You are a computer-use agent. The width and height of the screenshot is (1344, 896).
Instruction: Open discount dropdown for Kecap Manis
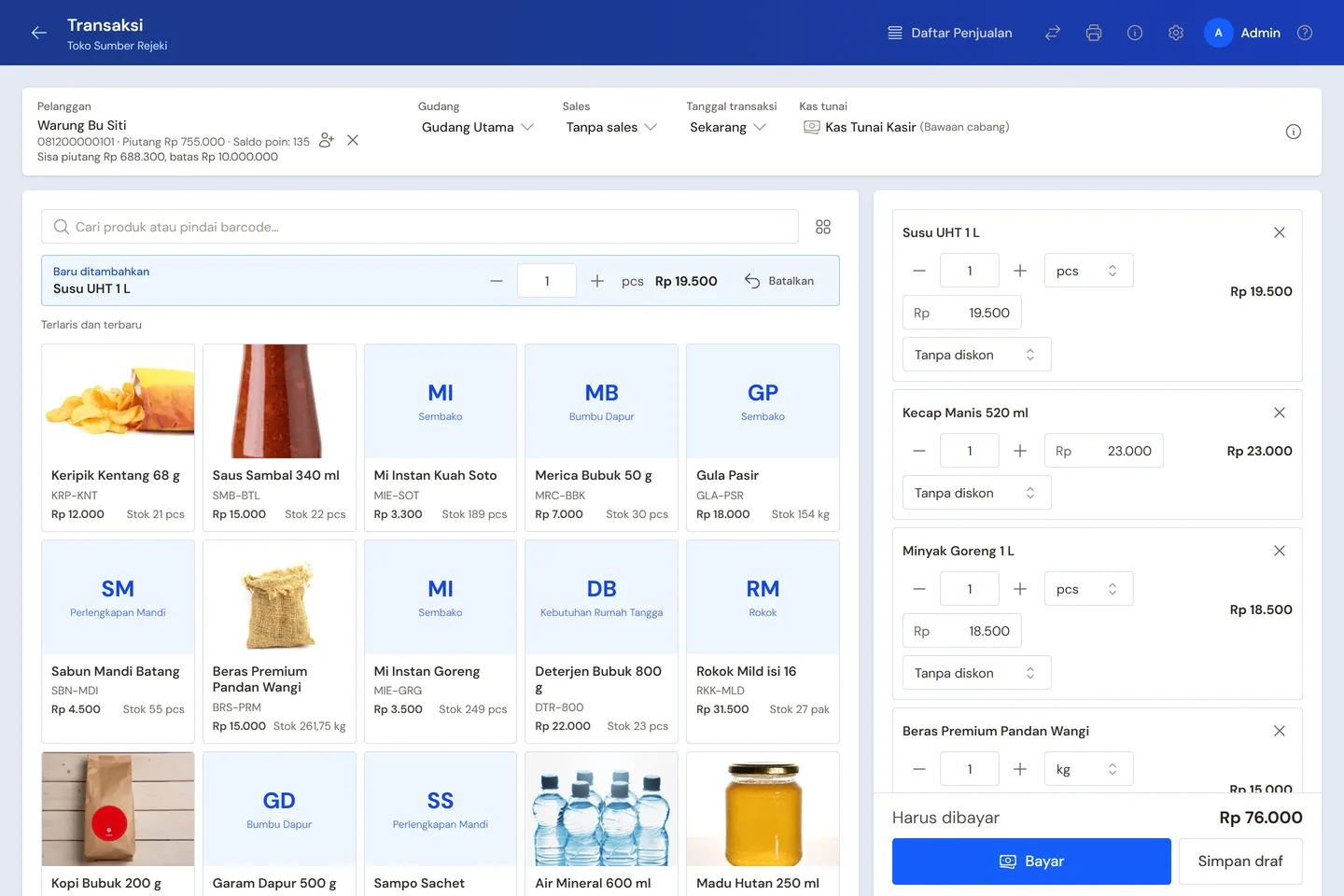(x=977, y=493)
